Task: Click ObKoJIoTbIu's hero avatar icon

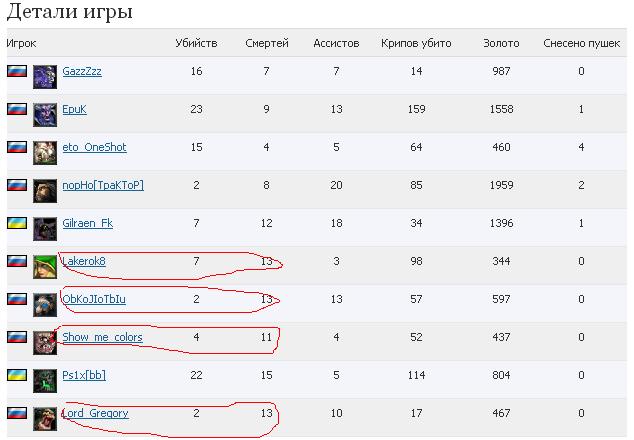Action: 45,305
